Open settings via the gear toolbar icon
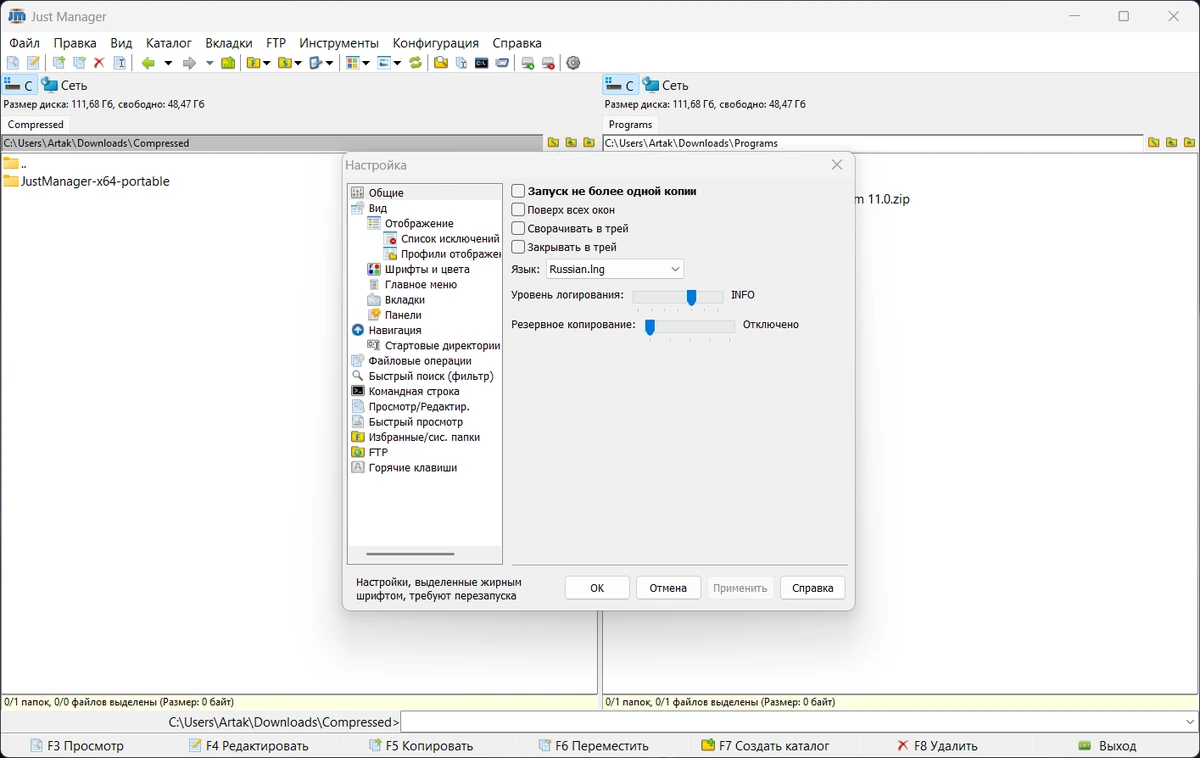The width and height of the screenshot is (1200, 758). [x=573, y=63]
